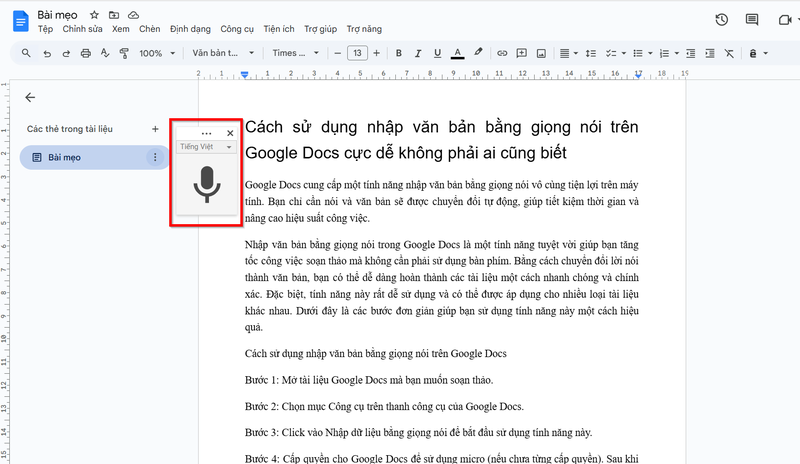This screenshot has height=464, width=800.
Task: Undo the last action
Action: click(47, 53)
